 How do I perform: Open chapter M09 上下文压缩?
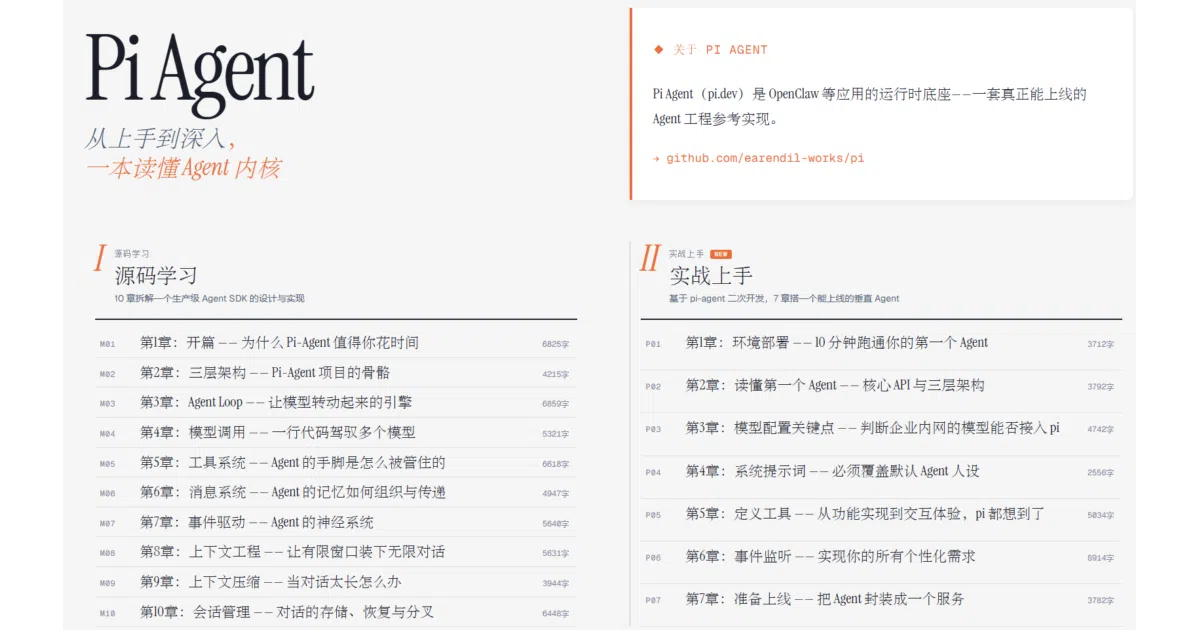[336, 582]
